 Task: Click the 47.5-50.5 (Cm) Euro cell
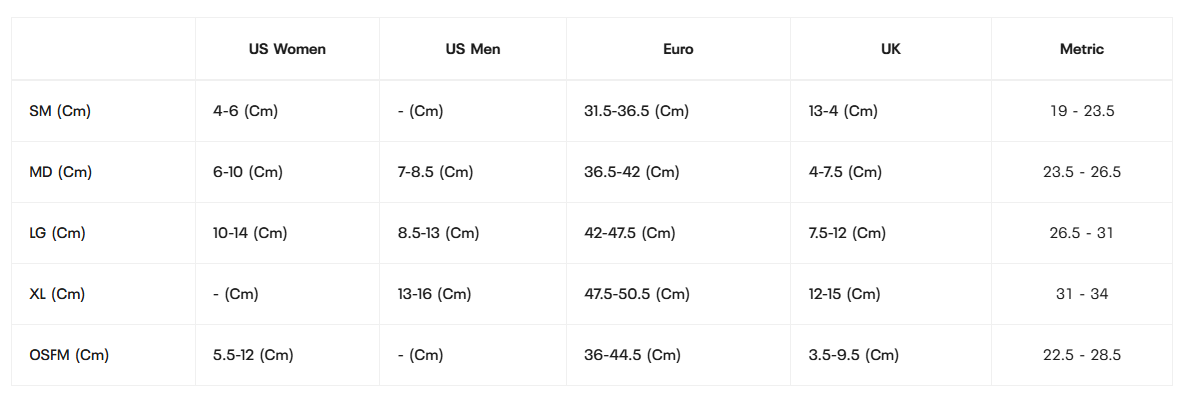tap(637, 294)
